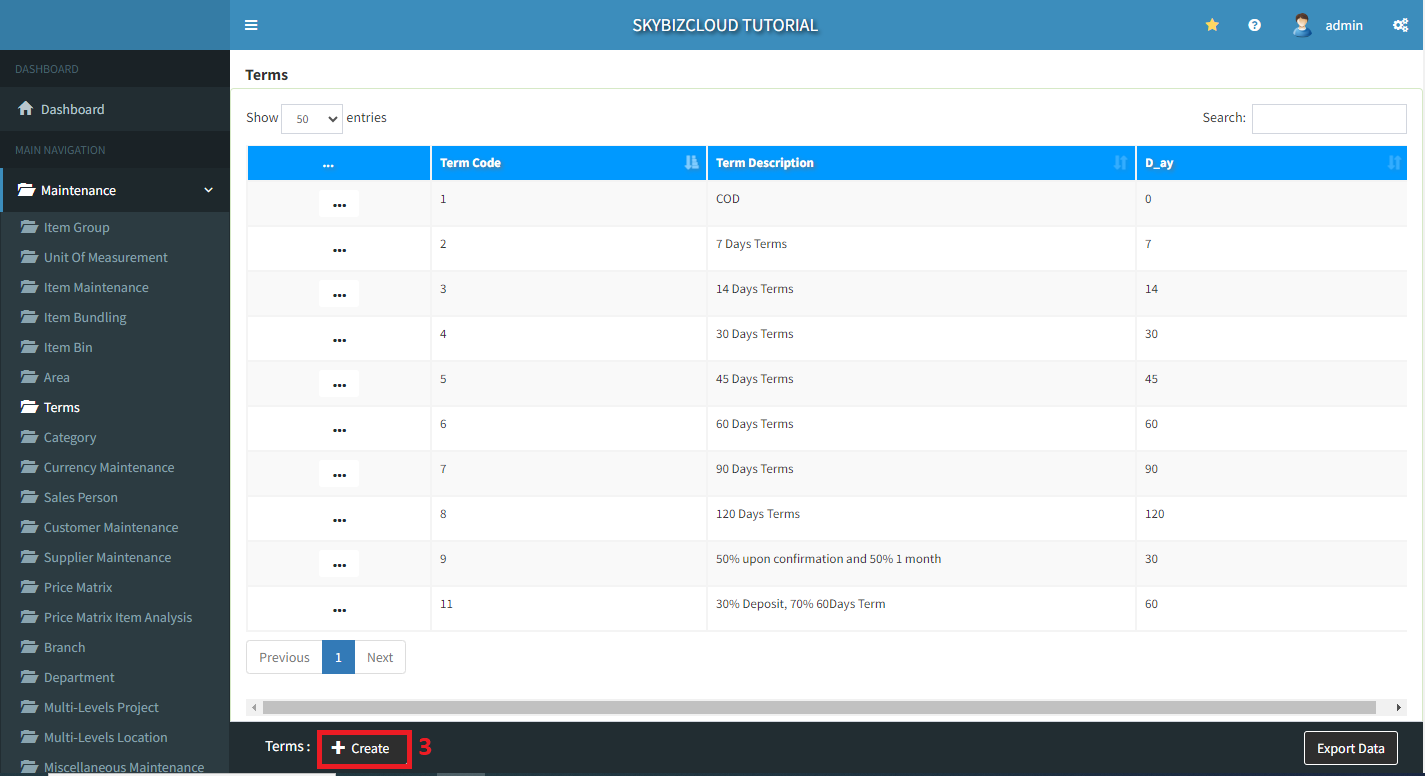This screenshot has height=776, width=1425.
Task: Open actions menu for 30 Days Terms
Action: pyautogui.click(x=339, y=339)
